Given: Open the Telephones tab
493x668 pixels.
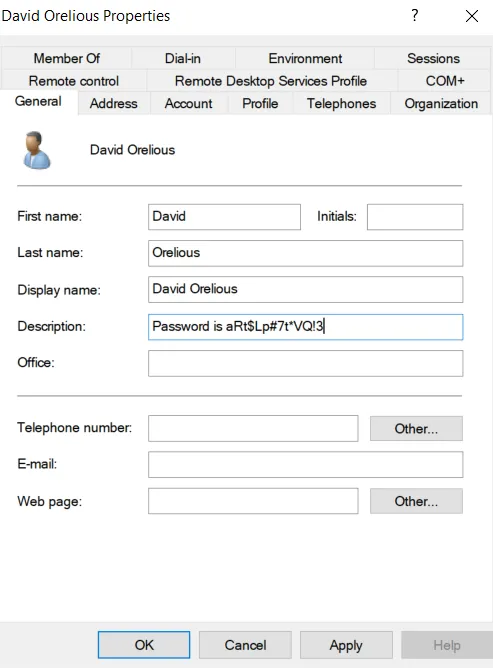Looking at the screenshot, I should click(x=341, y=104).
